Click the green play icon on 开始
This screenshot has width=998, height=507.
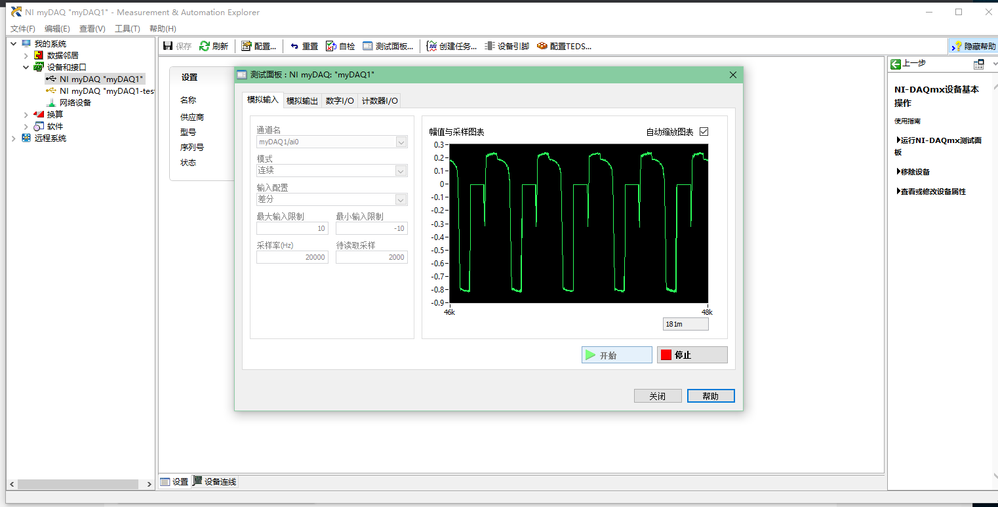[x=591, y=355]
